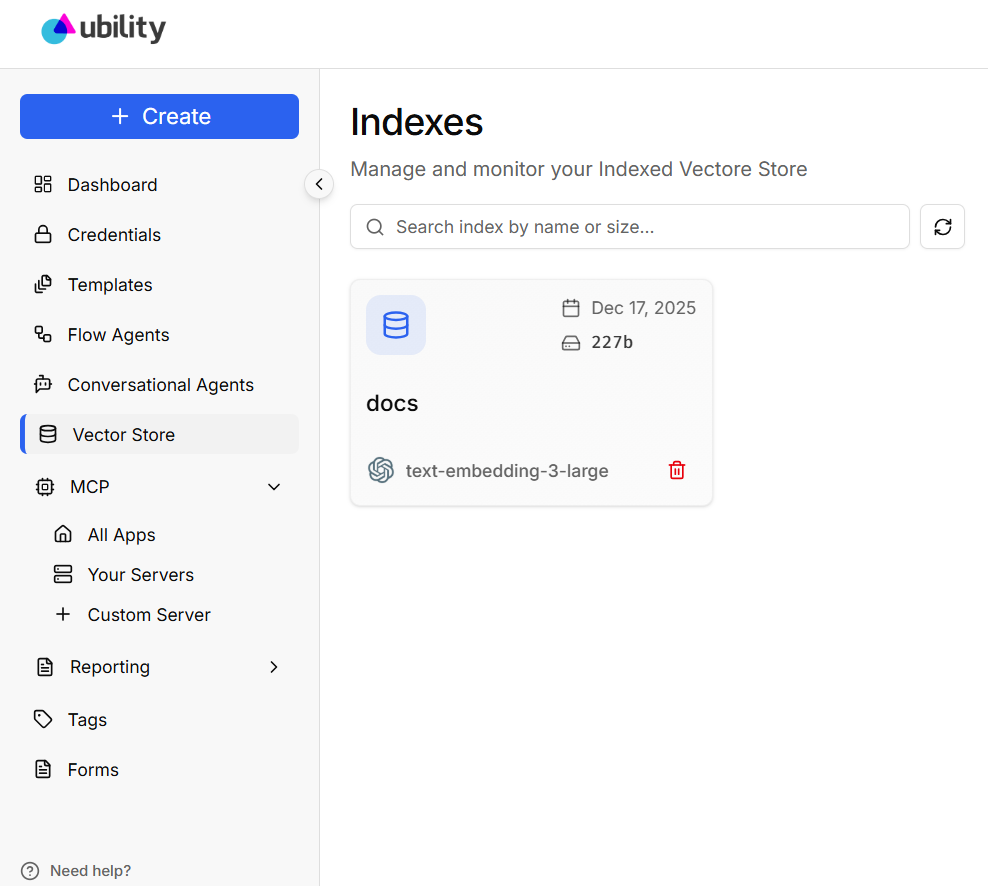Screen dimensions: 988x886
Task: Collapse the MCP section chevron
Action: [x=274, y=487]
